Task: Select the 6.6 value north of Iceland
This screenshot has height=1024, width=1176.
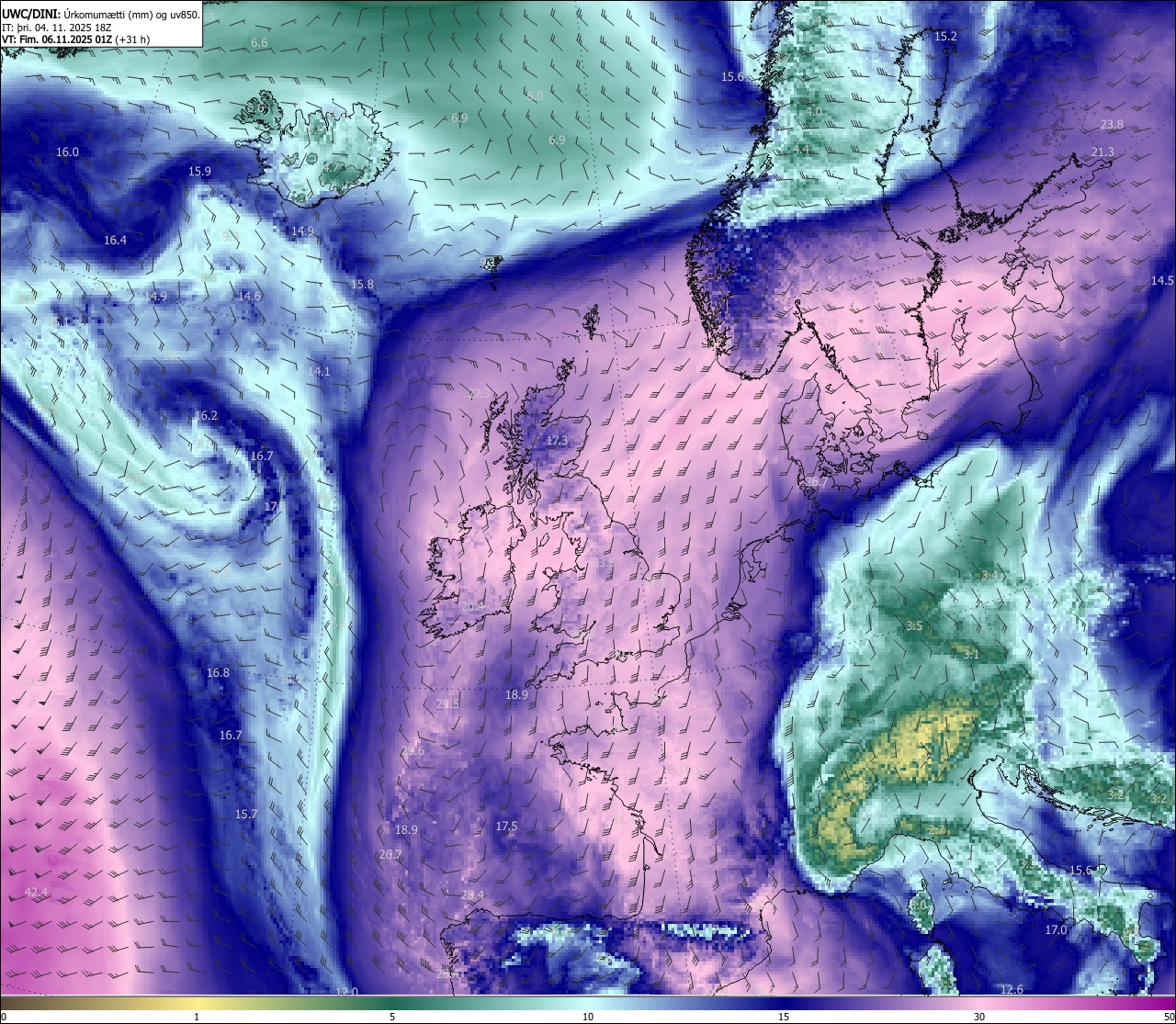Action: tap(259, 43)
